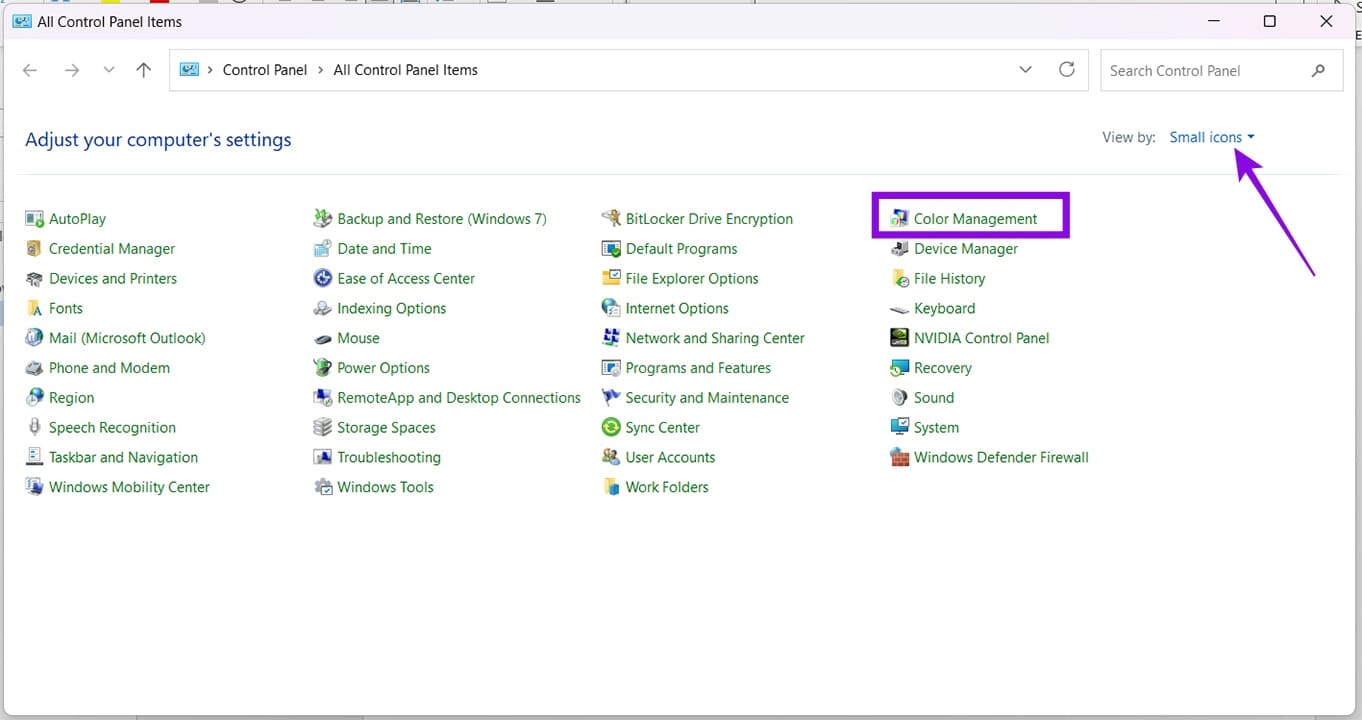The image size is (1362, 720).
Task: Go back with the Back arrow
Action: click(30, 70)
